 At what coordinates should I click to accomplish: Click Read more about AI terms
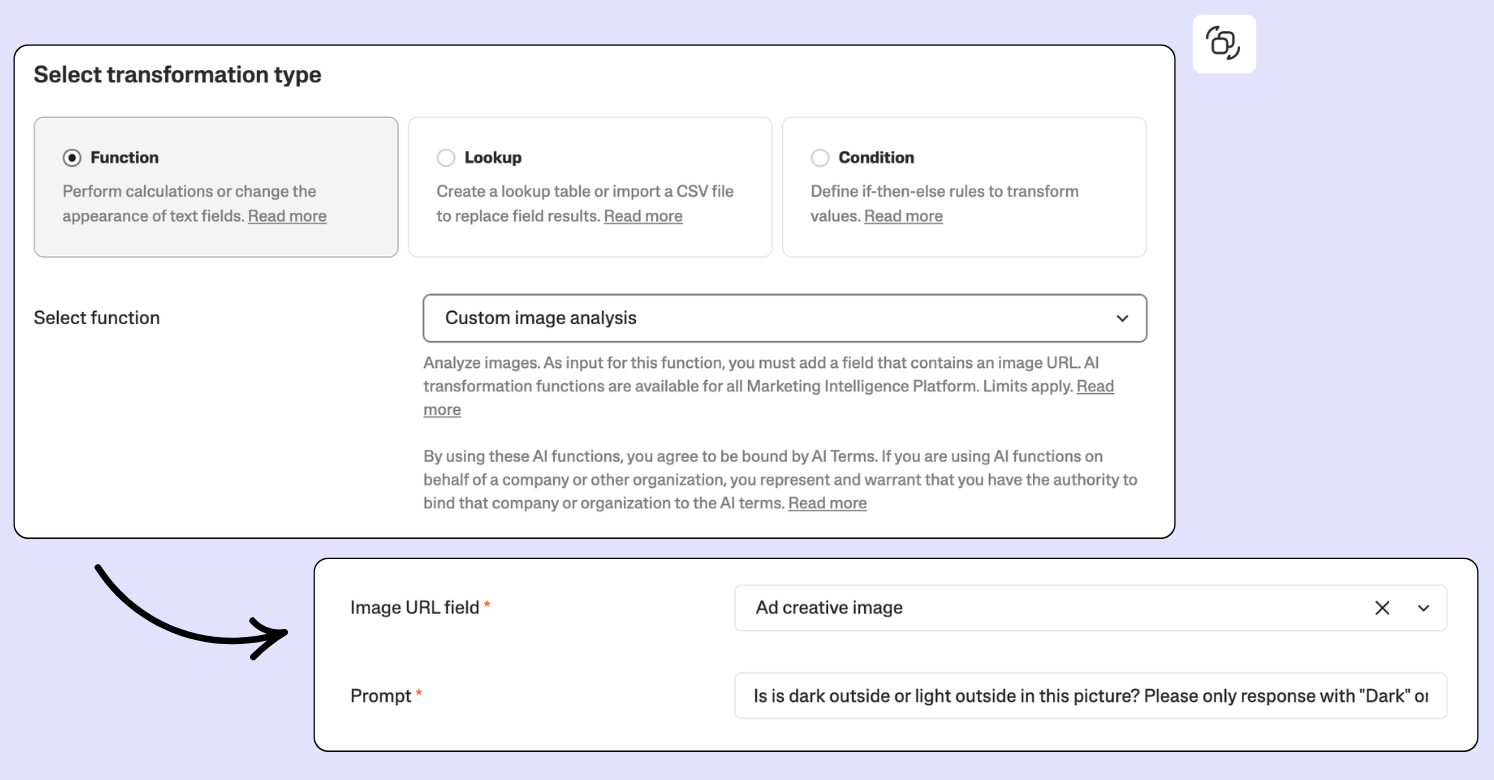pyautogui.click(x=827, y=503)
